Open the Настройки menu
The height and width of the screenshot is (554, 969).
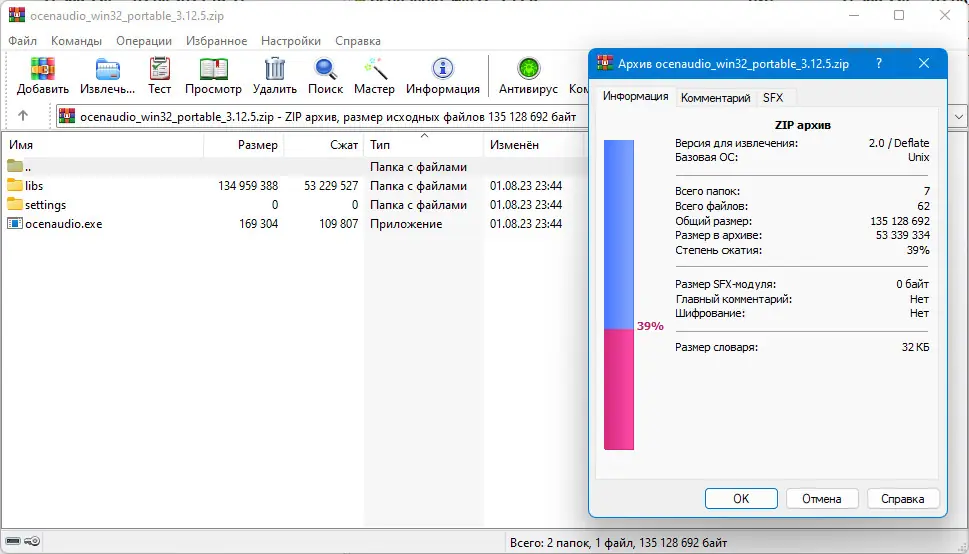click(x=291, y=41)
